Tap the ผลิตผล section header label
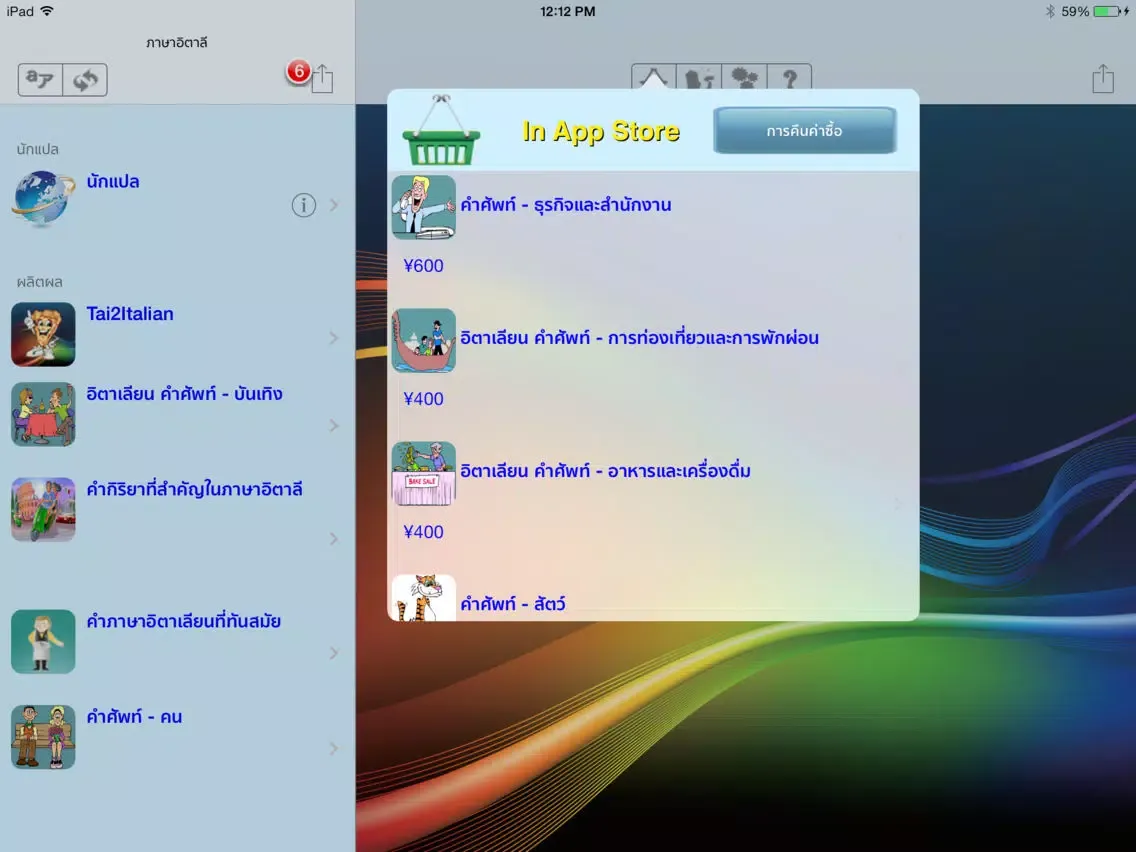The width and height of the screenshot is (1136, 852). (40, 282)
